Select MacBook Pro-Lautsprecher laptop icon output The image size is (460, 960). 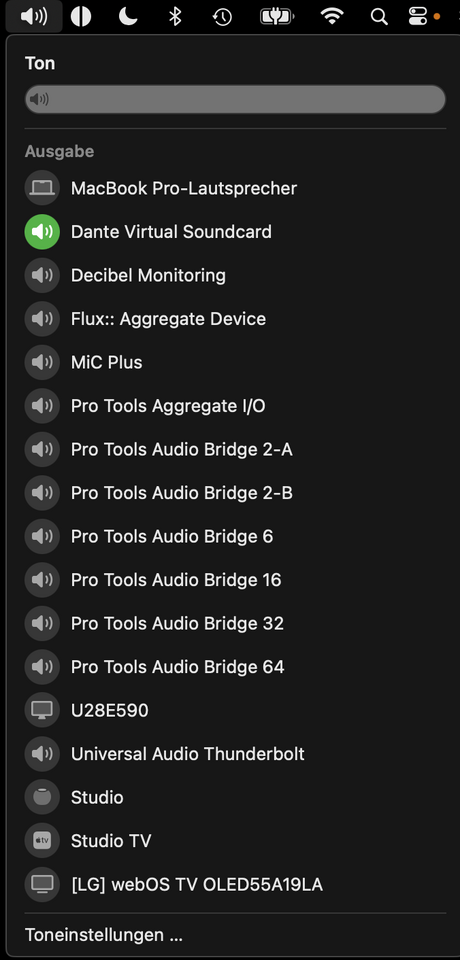pyautogui.click(x=42, y=188)
